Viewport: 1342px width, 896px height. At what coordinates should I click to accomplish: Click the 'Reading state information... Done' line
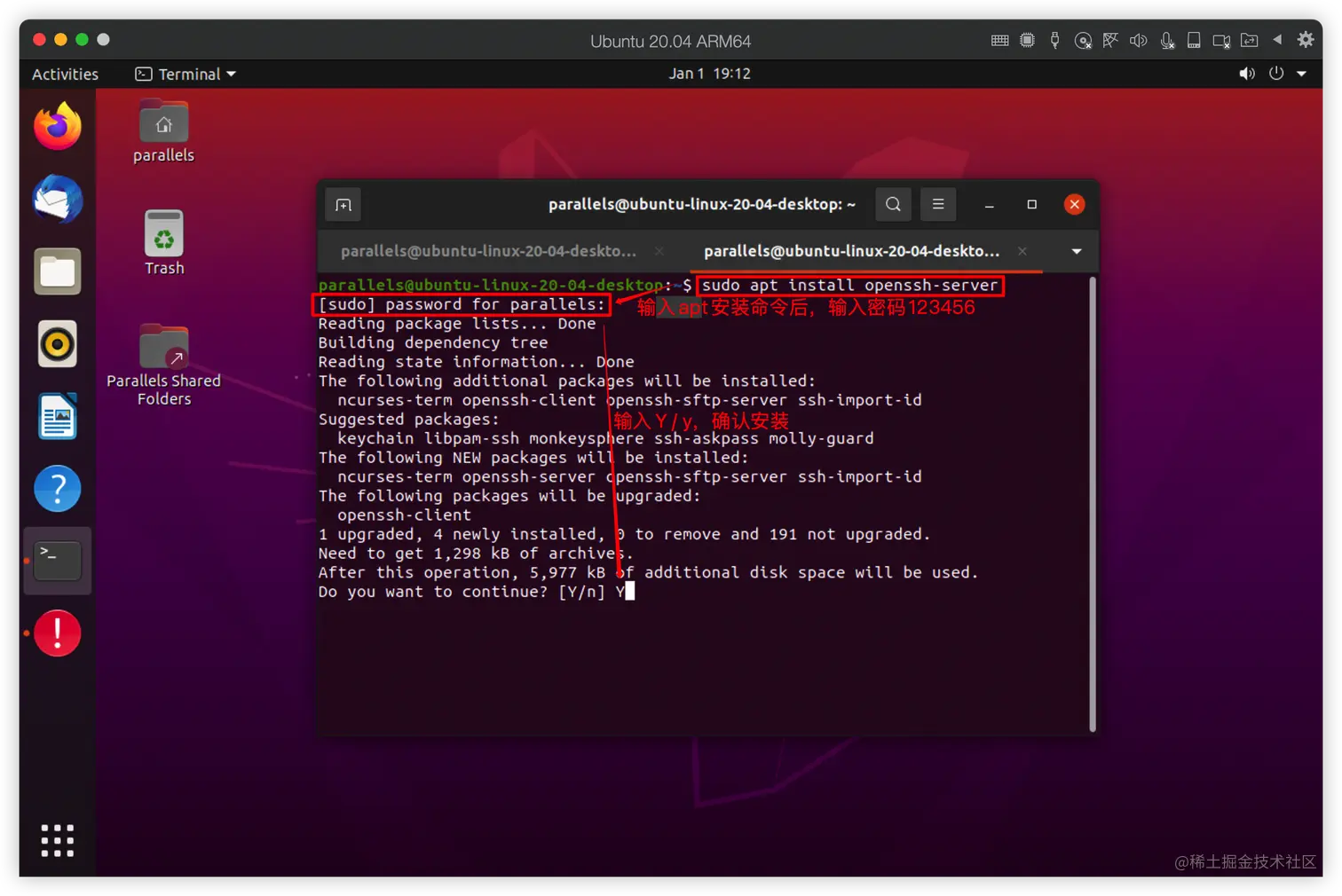[x=477, y=362]
